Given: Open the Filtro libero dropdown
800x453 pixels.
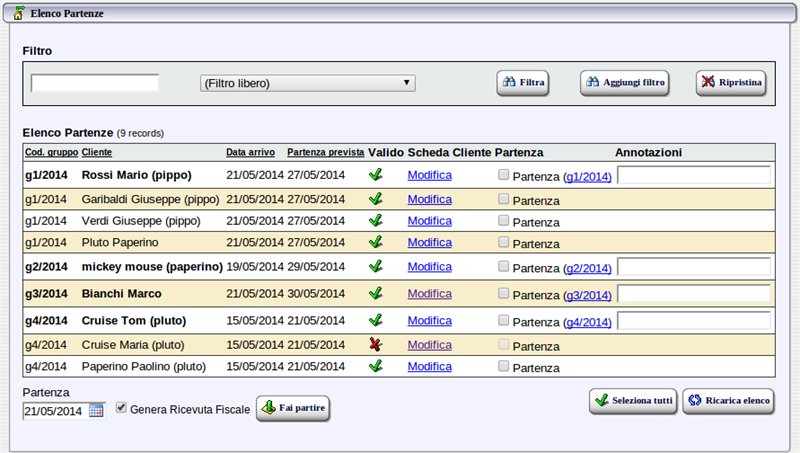Looking at the screenshot, I should coord(308,83).
